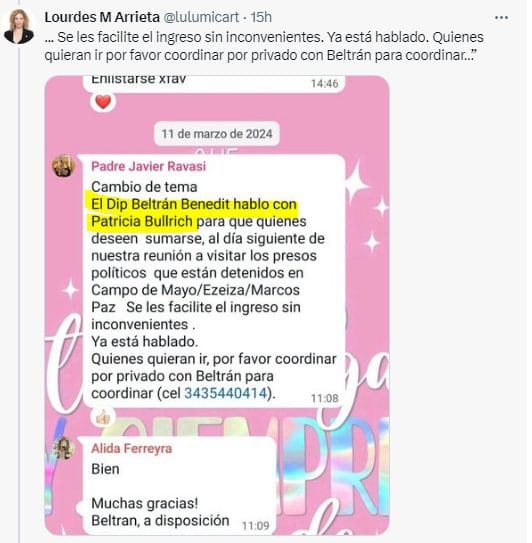
Task: Open Alida Ferreyra's avatar
Action: tap(64, 448)
